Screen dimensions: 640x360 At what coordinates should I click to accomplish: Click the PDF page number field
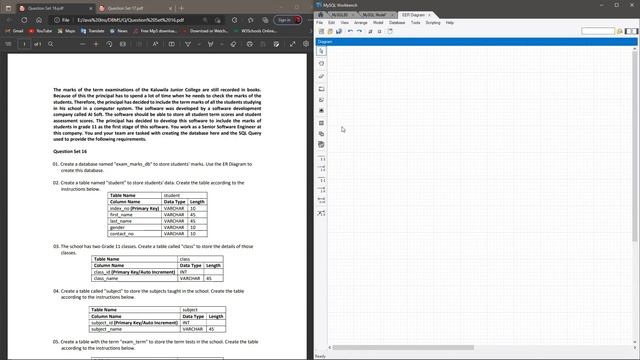24,44
